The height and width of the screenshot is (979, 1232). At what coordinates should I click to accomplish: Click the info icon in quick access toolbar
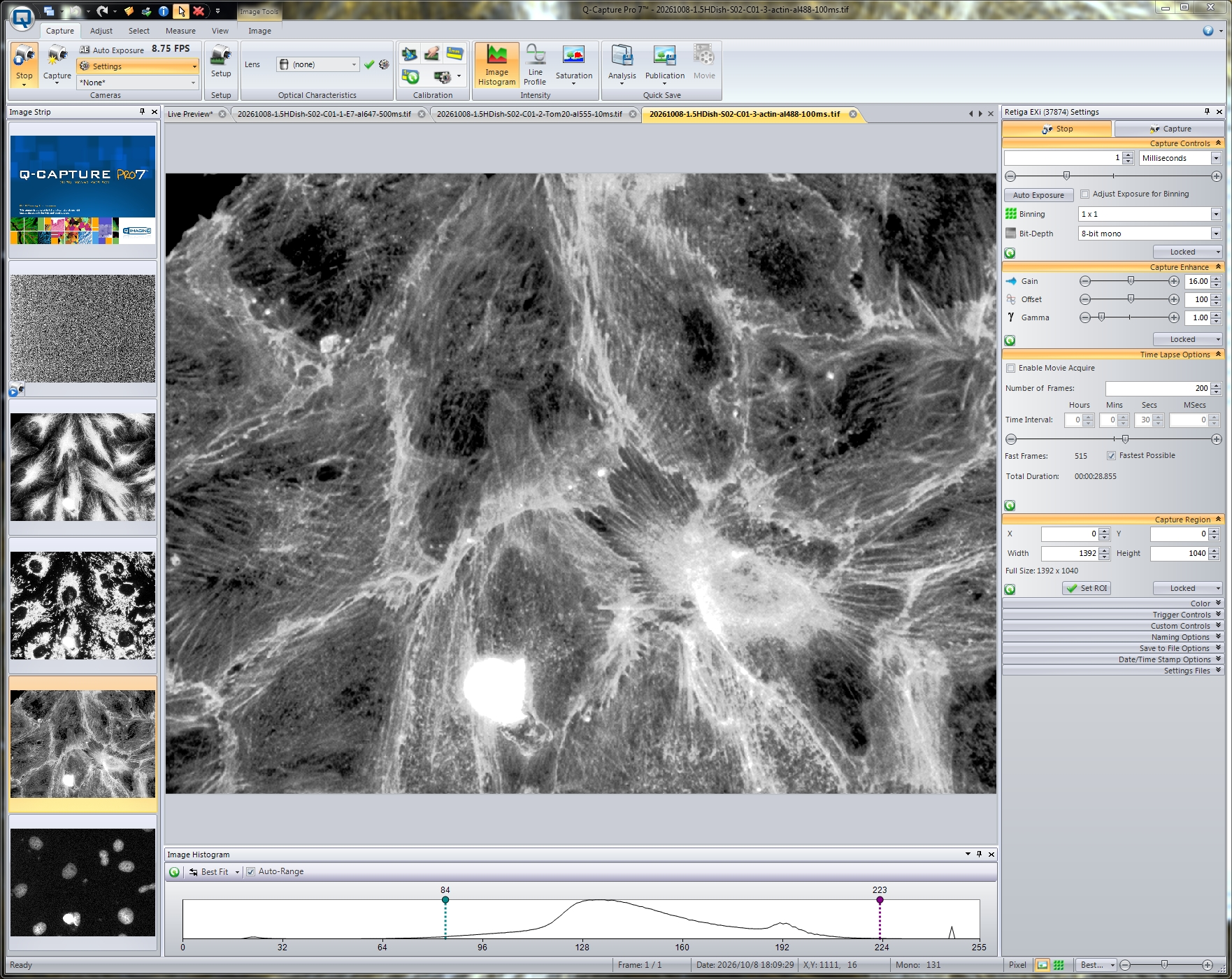pyautogui.click(x=163, y=11)
